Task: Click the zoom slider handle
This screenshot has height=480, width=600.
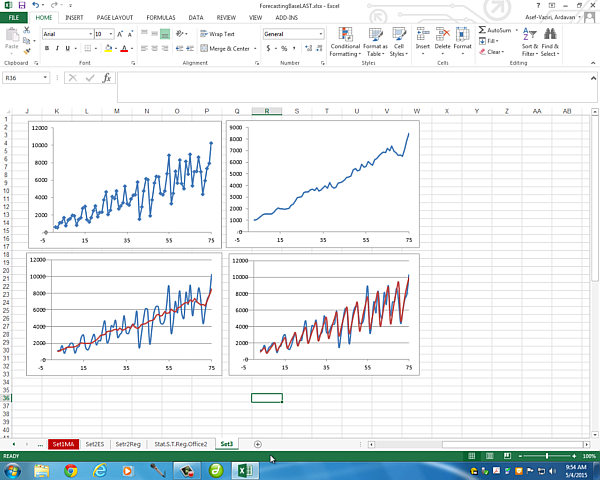Action: pos(547,456)
